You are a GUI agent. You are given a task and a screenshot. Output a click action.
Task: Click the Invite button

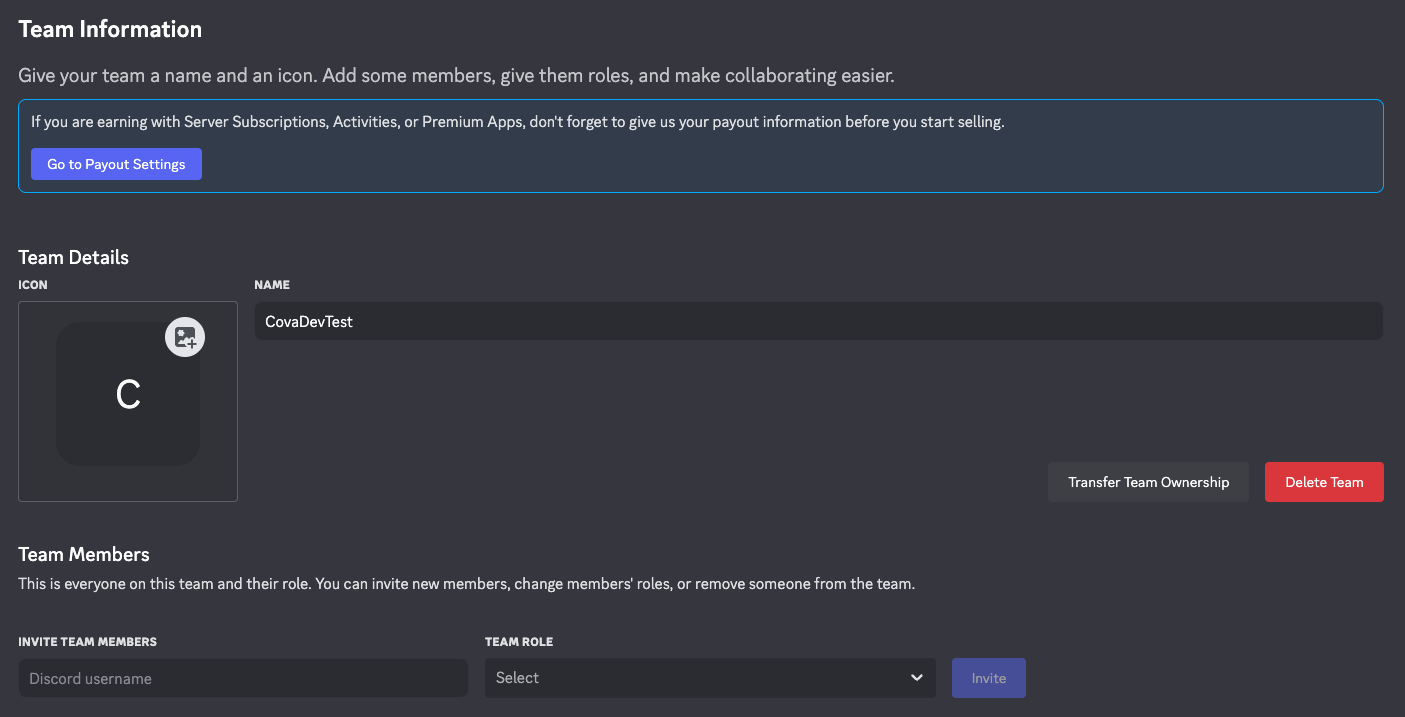988,678
